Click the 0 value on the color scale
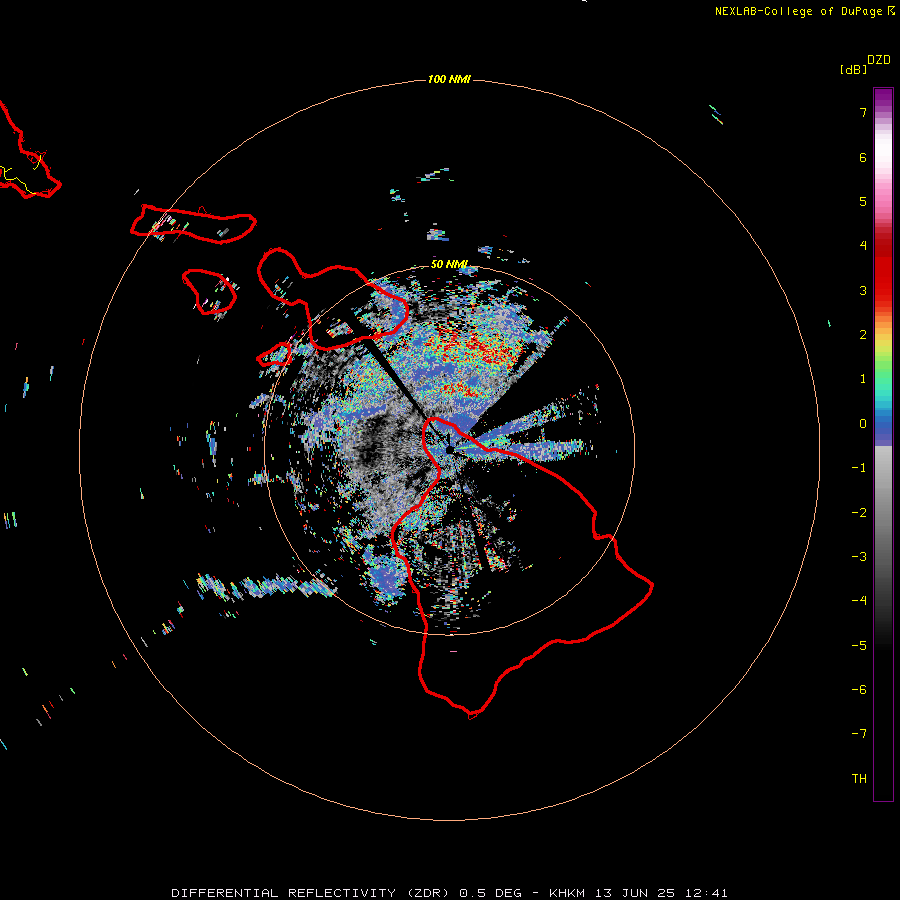900x900 pixels. pos(863,424)
